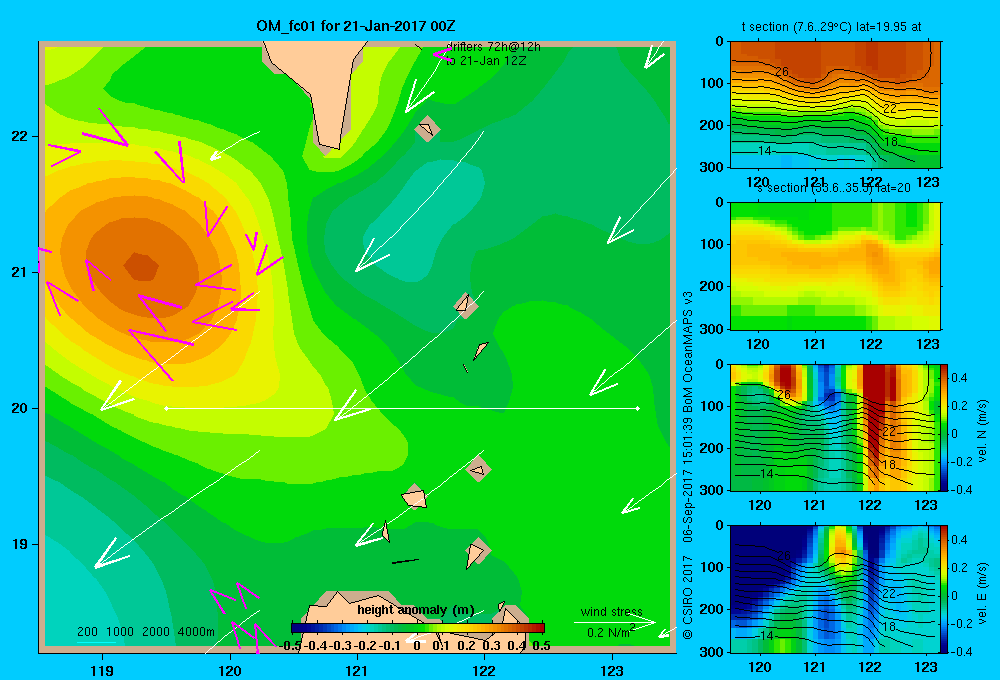
Task: Click longitude label 123 under main map
Action: 612,670
